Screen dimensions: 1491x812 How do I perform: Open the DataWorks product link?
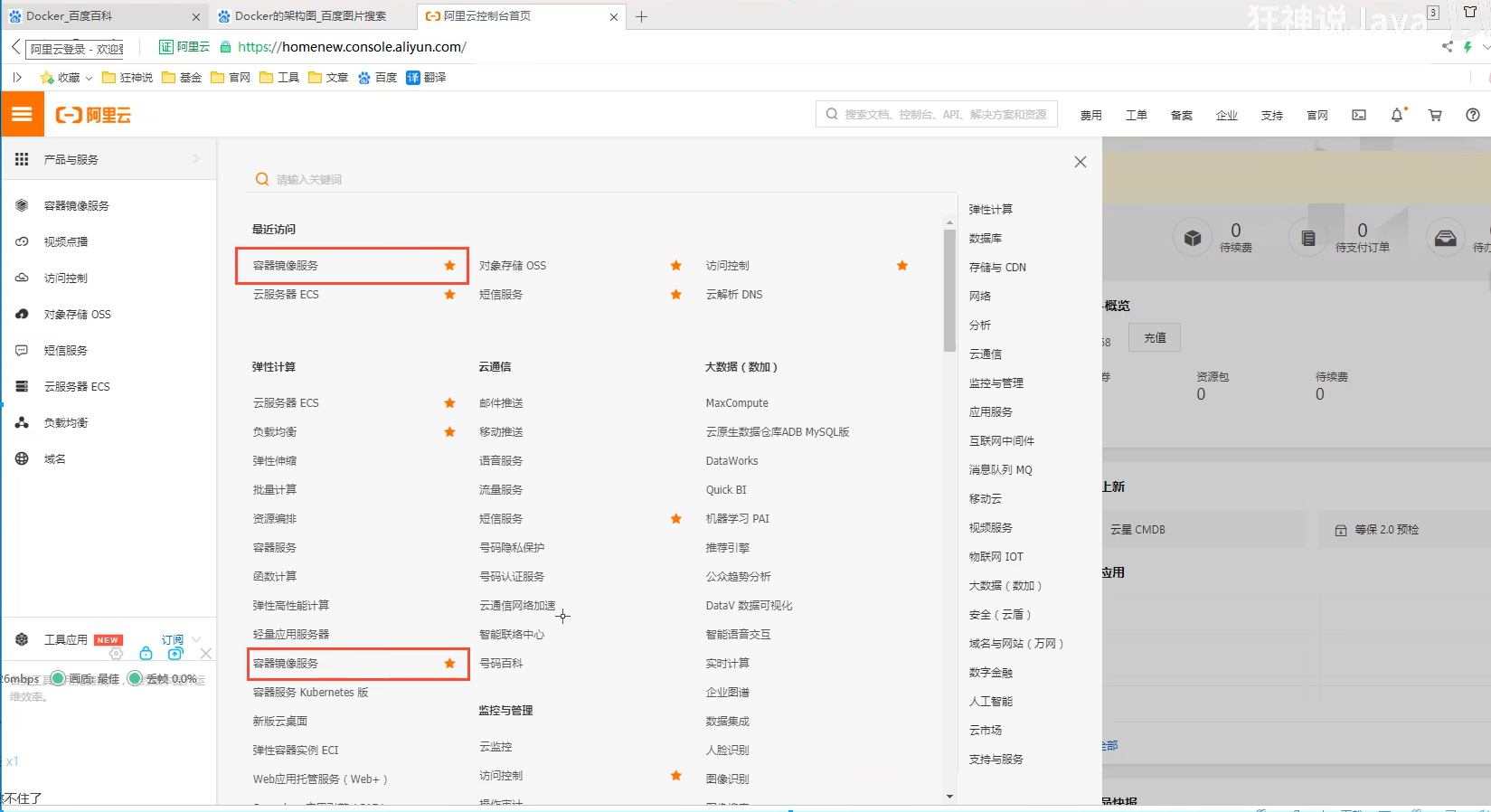(x=731, y=460)
